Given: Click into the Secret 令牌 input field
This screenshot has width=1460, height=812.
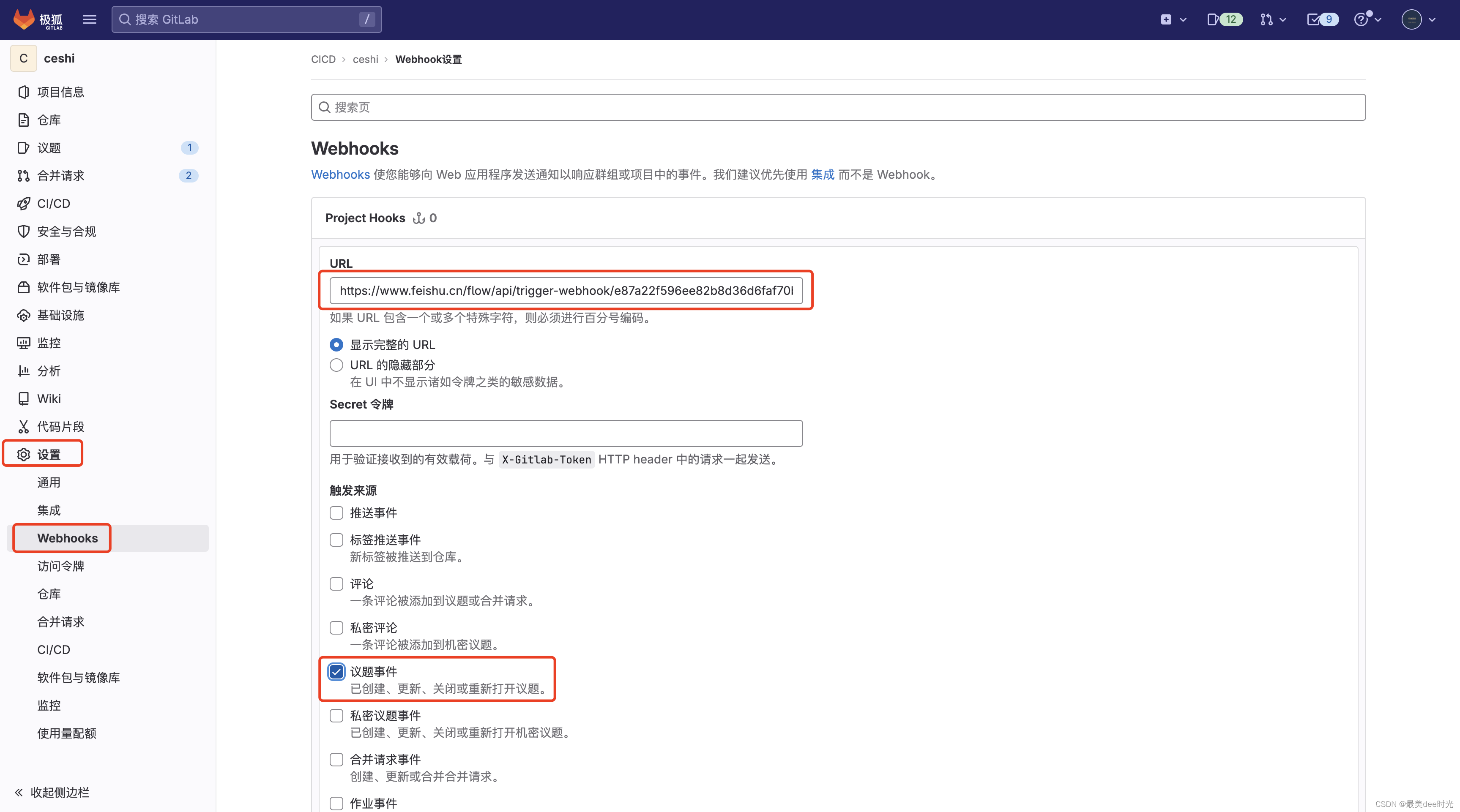Looking at the screenshot, I should pyautogui.click(x=566, y=433).
